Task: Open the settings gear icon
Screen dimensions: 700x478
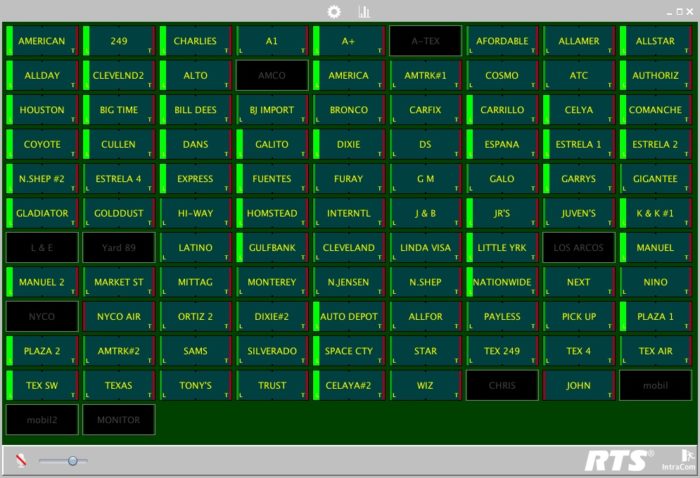Action: click(334, 12)
